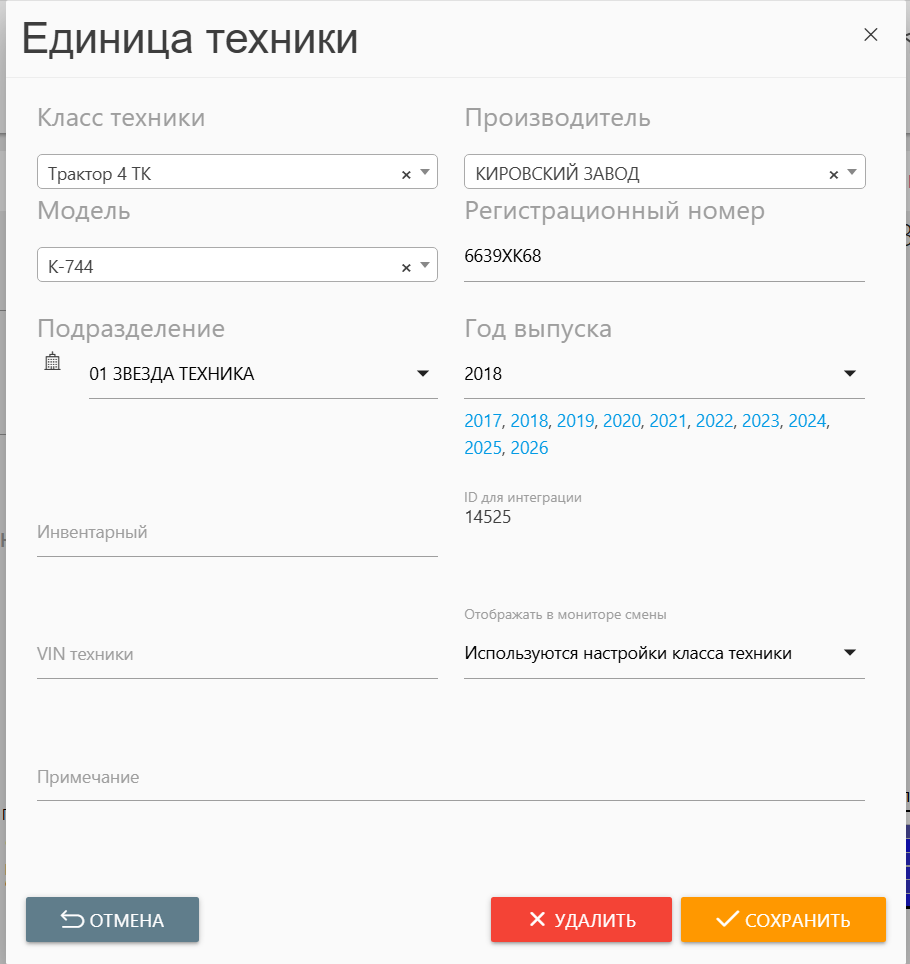Focus the Инвентарный input field
The width and height of the screenshot is (910, 964).
[x=237, y=534]
